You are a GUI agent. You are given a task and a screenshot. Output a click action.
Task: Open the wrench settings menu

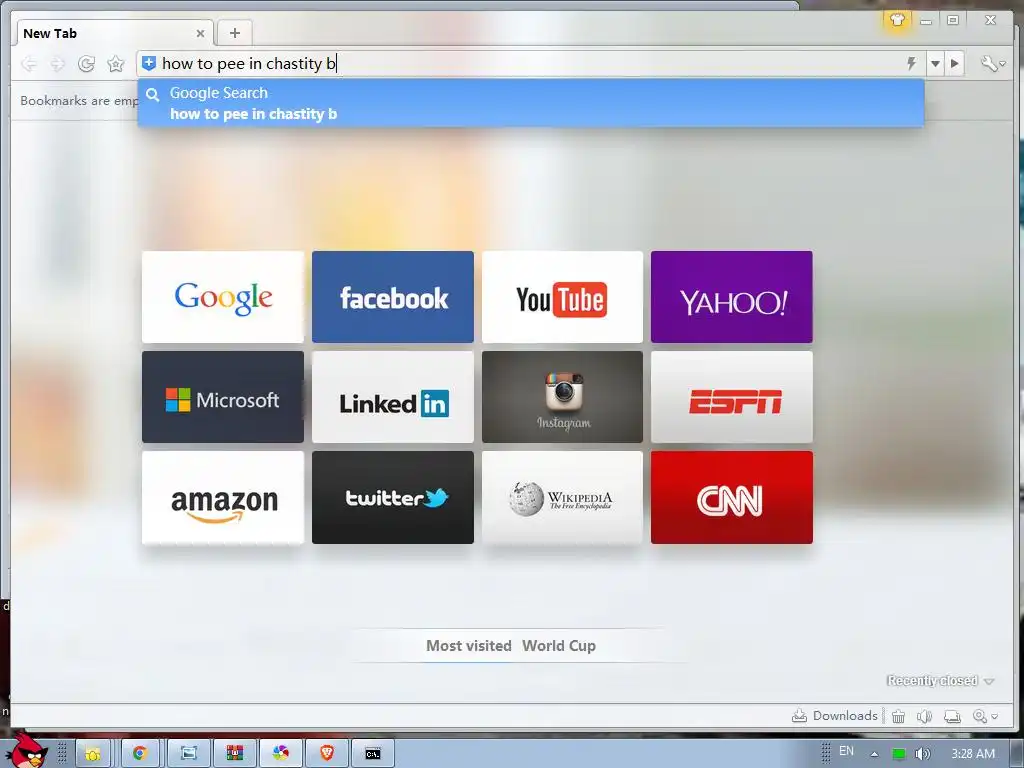click(x=992, y=63)
